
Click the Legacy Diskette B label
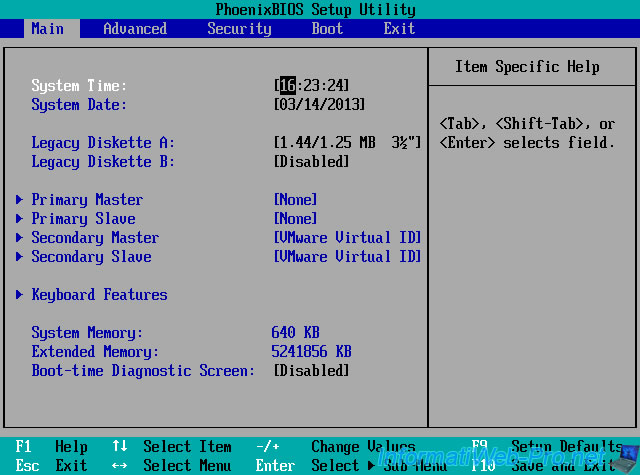point(103,162)
